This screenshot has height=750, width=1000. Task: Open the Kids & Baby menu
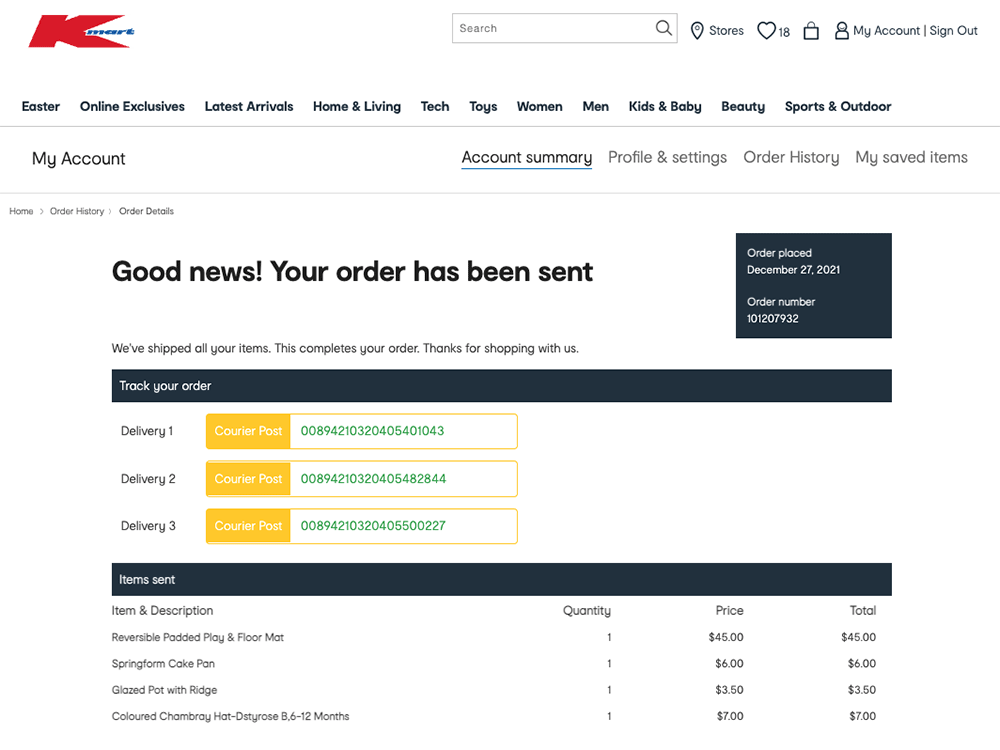(665, 106)
